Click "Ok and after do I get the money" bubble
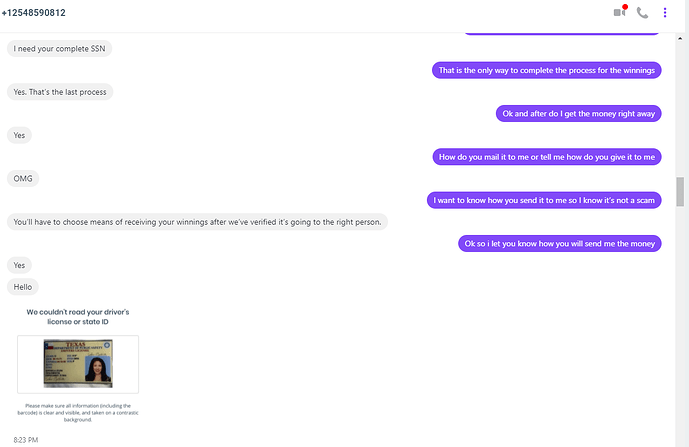Viewport: 689px width, 447px height. [x=579, y=113]
